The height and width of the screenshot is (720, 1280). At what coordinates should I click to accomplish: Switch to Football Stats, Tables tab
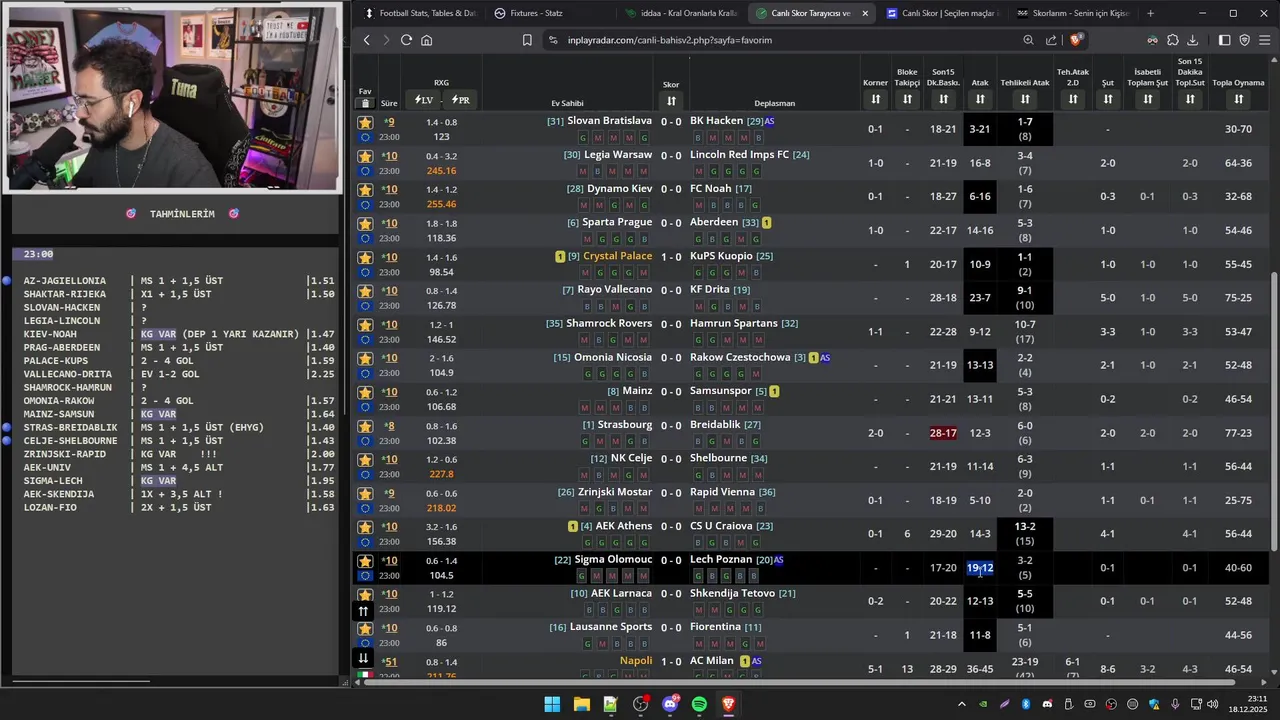pos(420,13)
